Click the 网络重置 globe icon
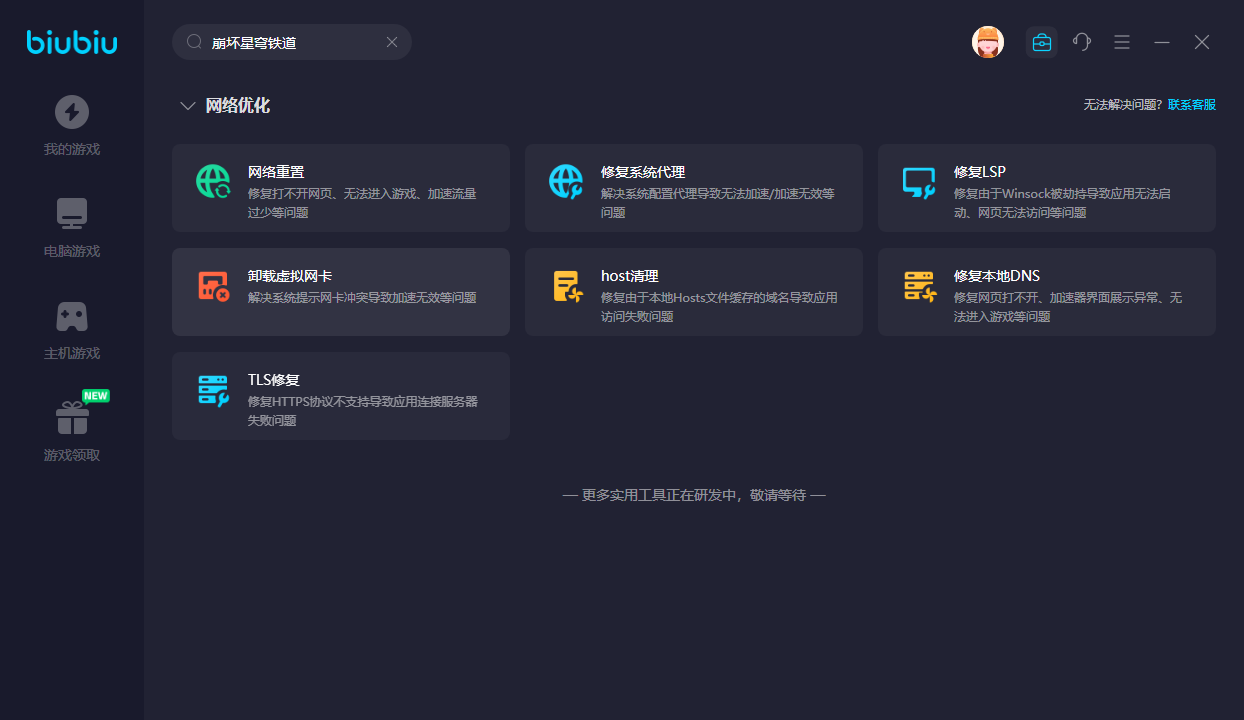 tap(213, 181)
